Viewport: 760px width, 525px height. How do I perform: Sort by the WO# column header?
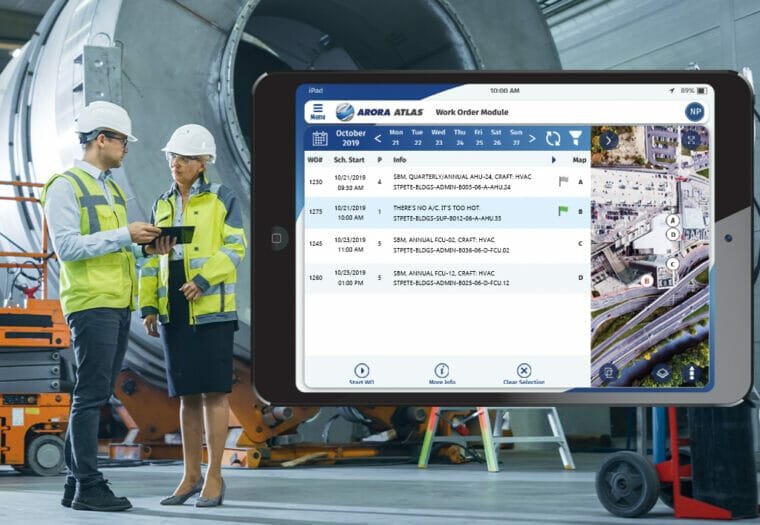[x=315, y=159]
